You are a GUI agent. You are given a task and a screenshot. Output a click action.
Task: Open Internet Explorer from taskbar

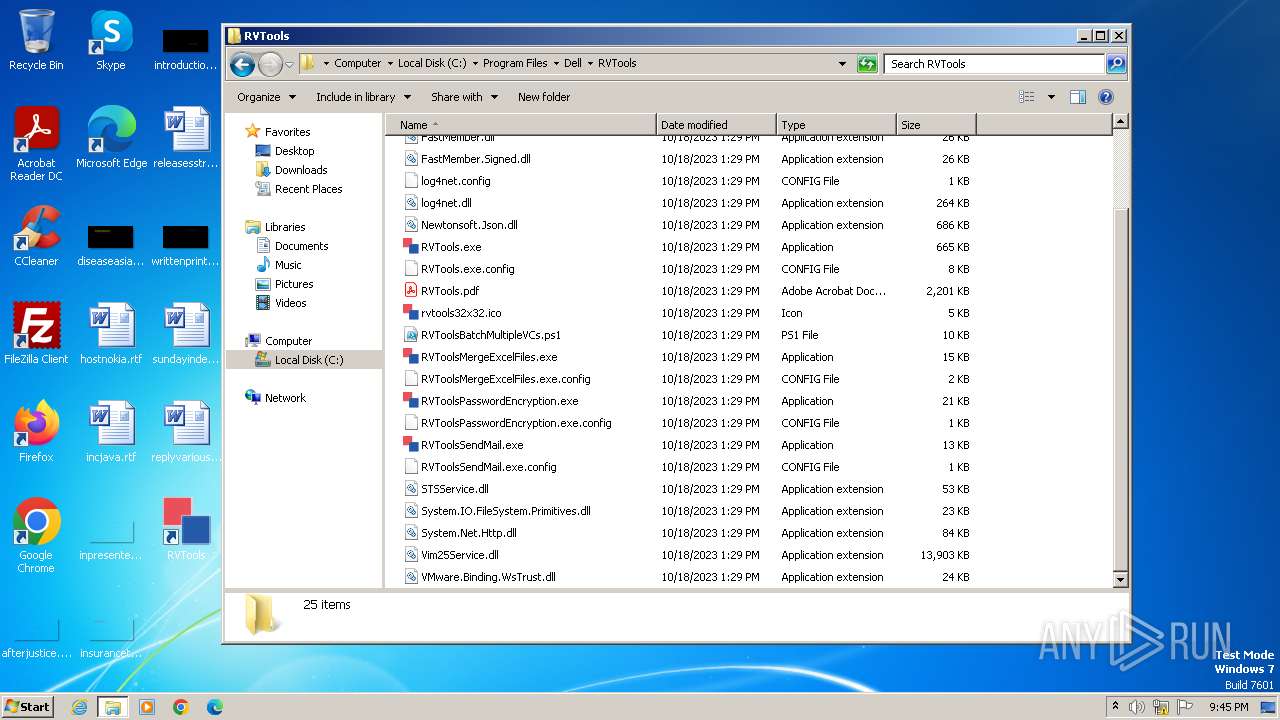click(79, 707)
